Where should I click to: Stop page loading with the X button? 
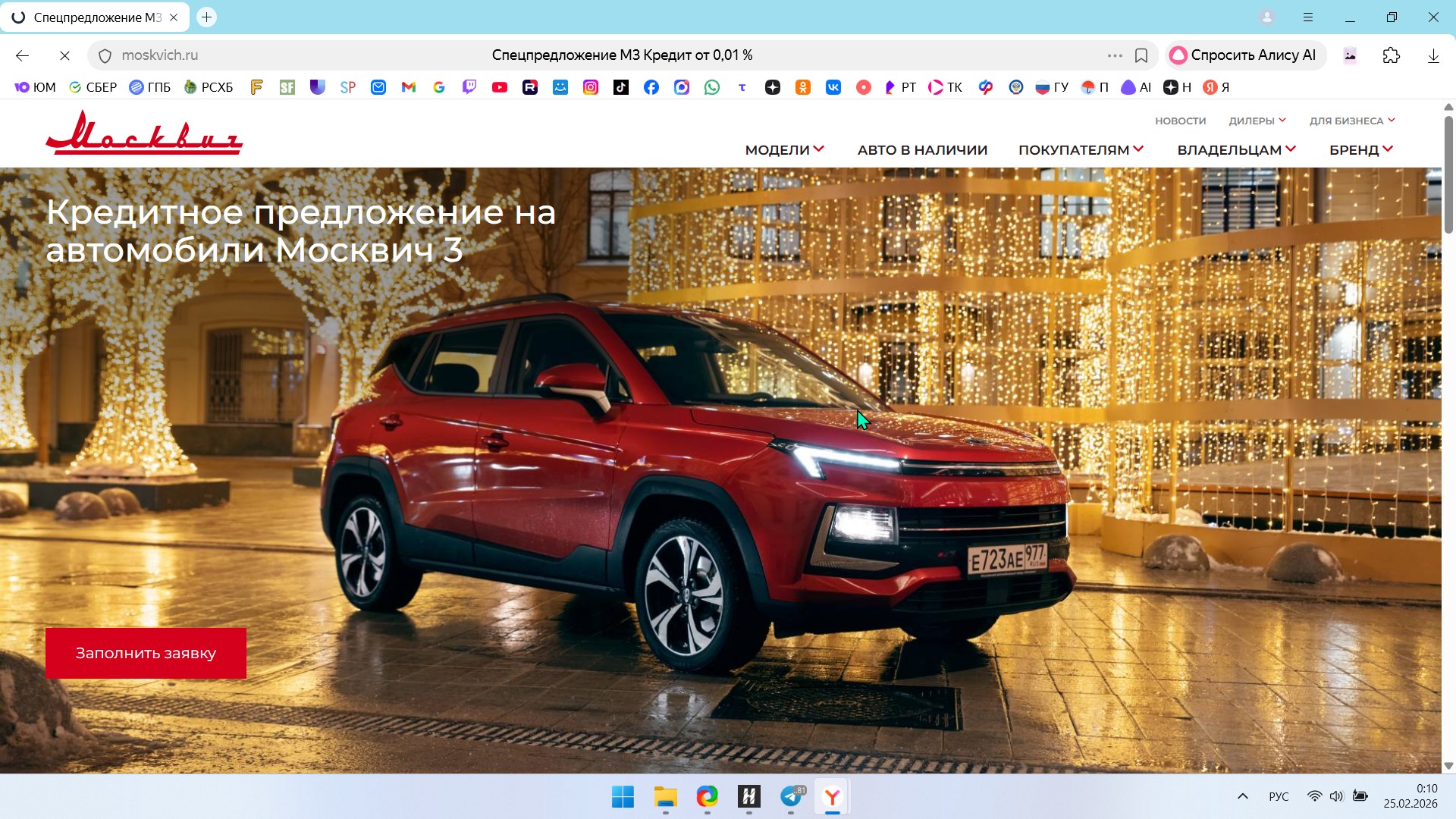pyautogui.click(x=64, y=55)
